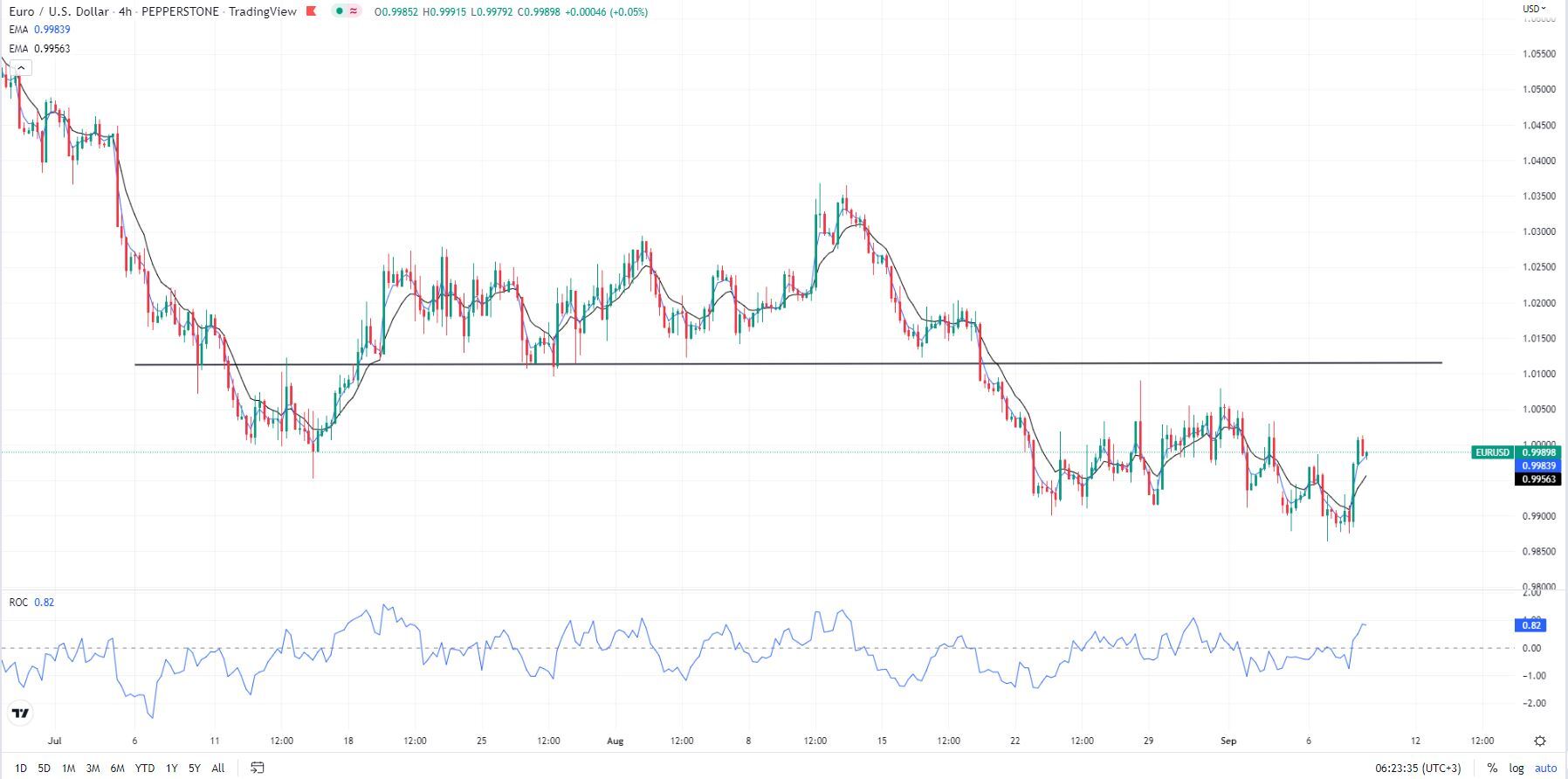The image size is (1568, 779).
Task: Select the YTD date range
Action: pos(145,768)
